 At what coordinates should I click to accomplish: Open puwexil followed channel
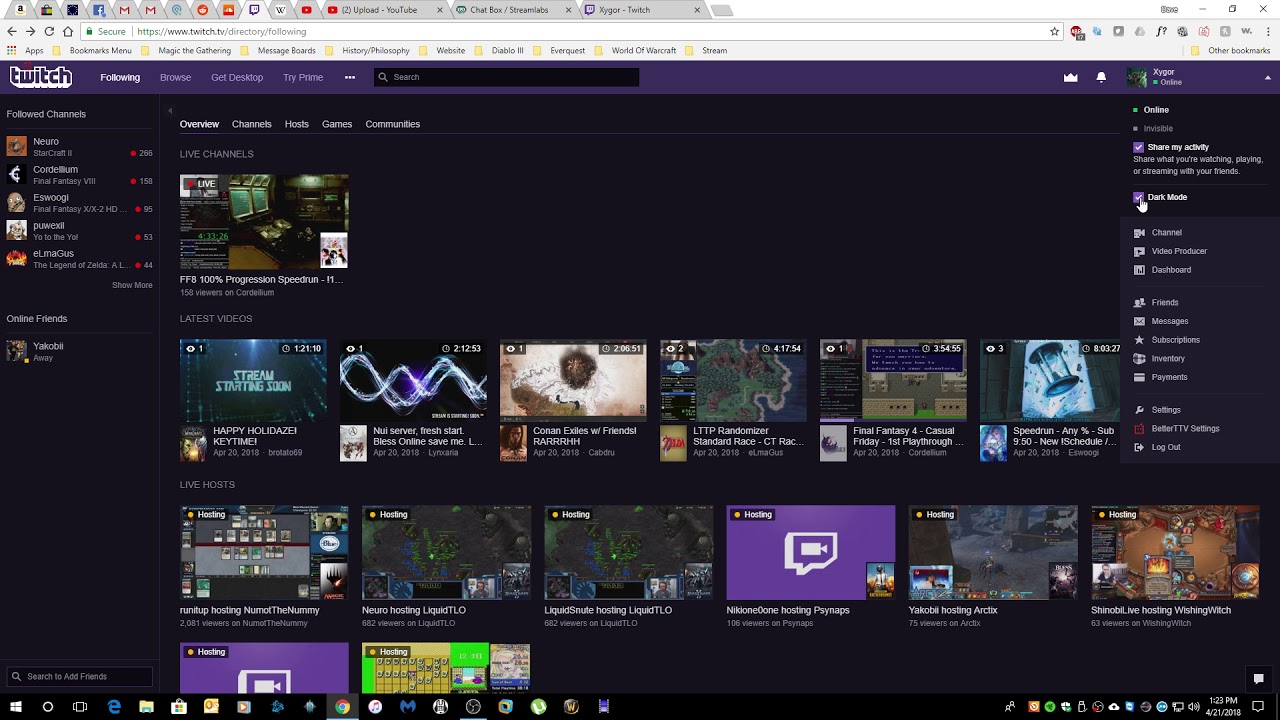(x=80, y=231)
